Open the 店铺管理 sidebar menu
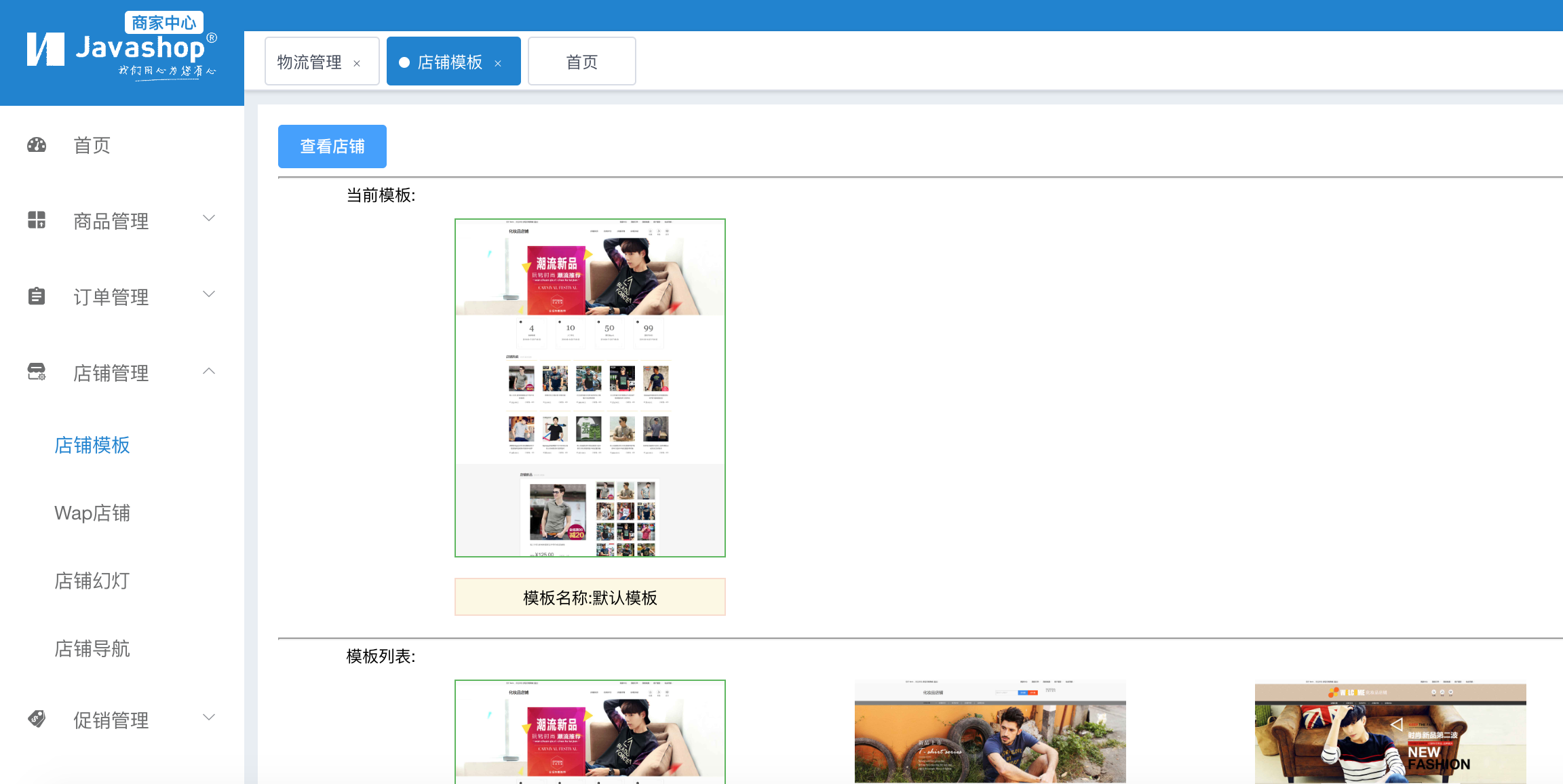Image resolution: width=1563 pixels, height=784 pixels. click(122, 373)
